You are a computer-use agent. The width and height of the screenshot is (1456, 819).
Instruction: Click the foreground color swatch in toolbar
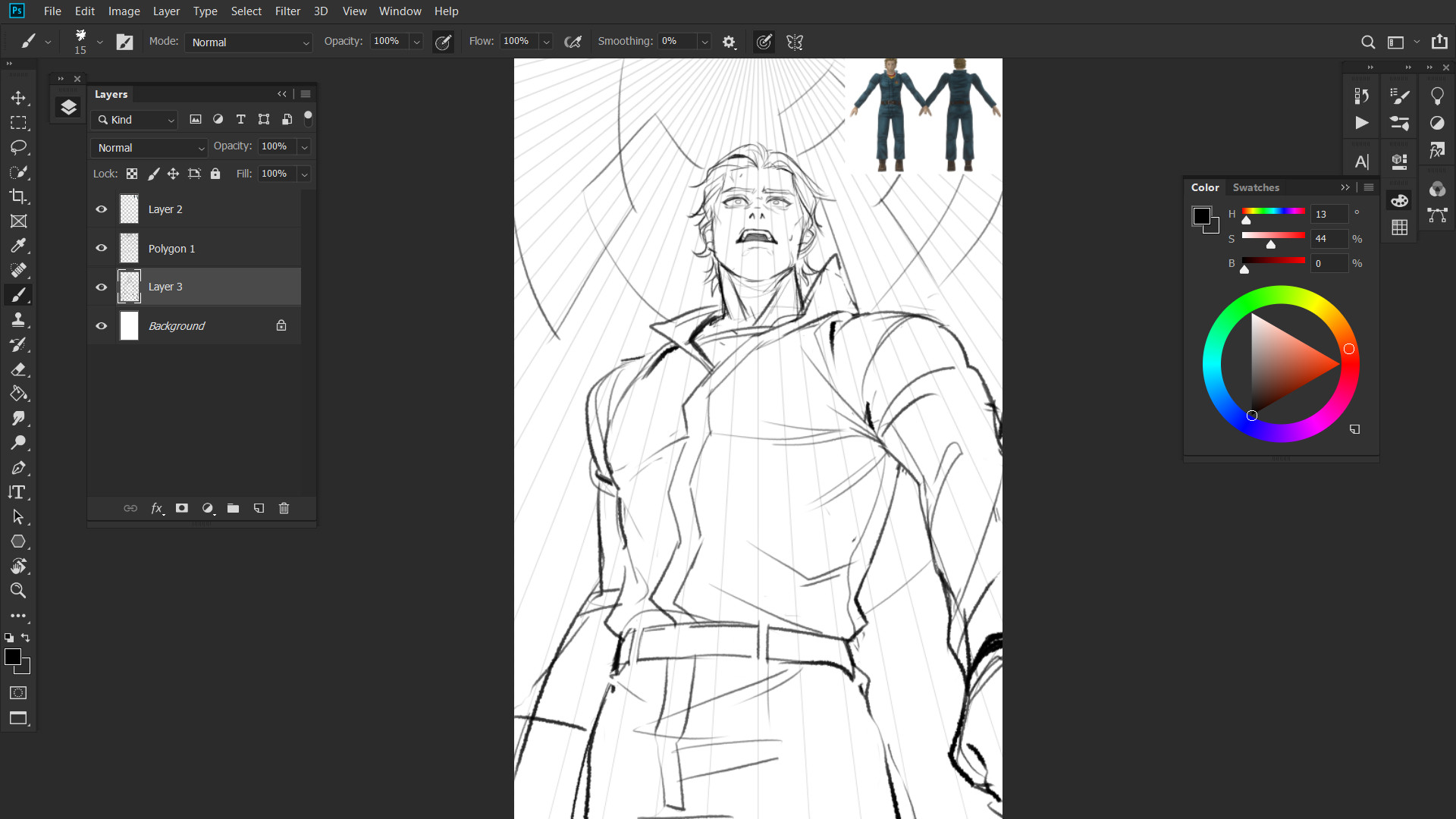click(x=13, y=657)
